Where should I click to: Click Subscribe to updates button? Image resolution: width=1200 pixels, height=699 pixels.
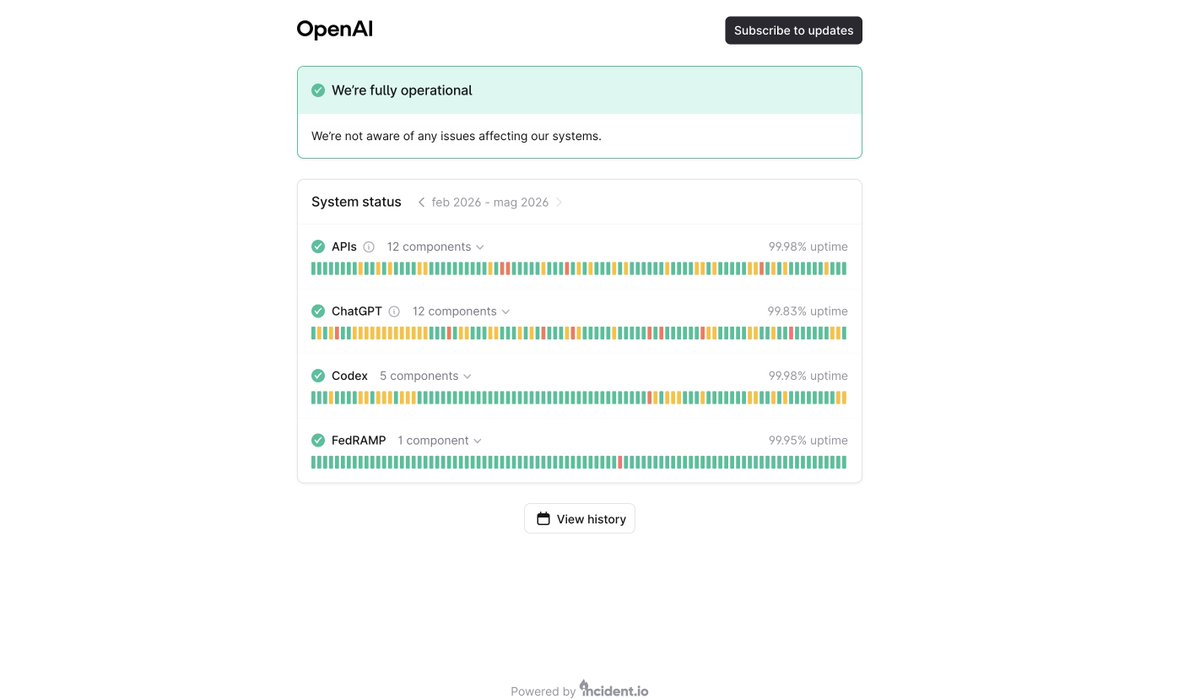pos(794,30)
